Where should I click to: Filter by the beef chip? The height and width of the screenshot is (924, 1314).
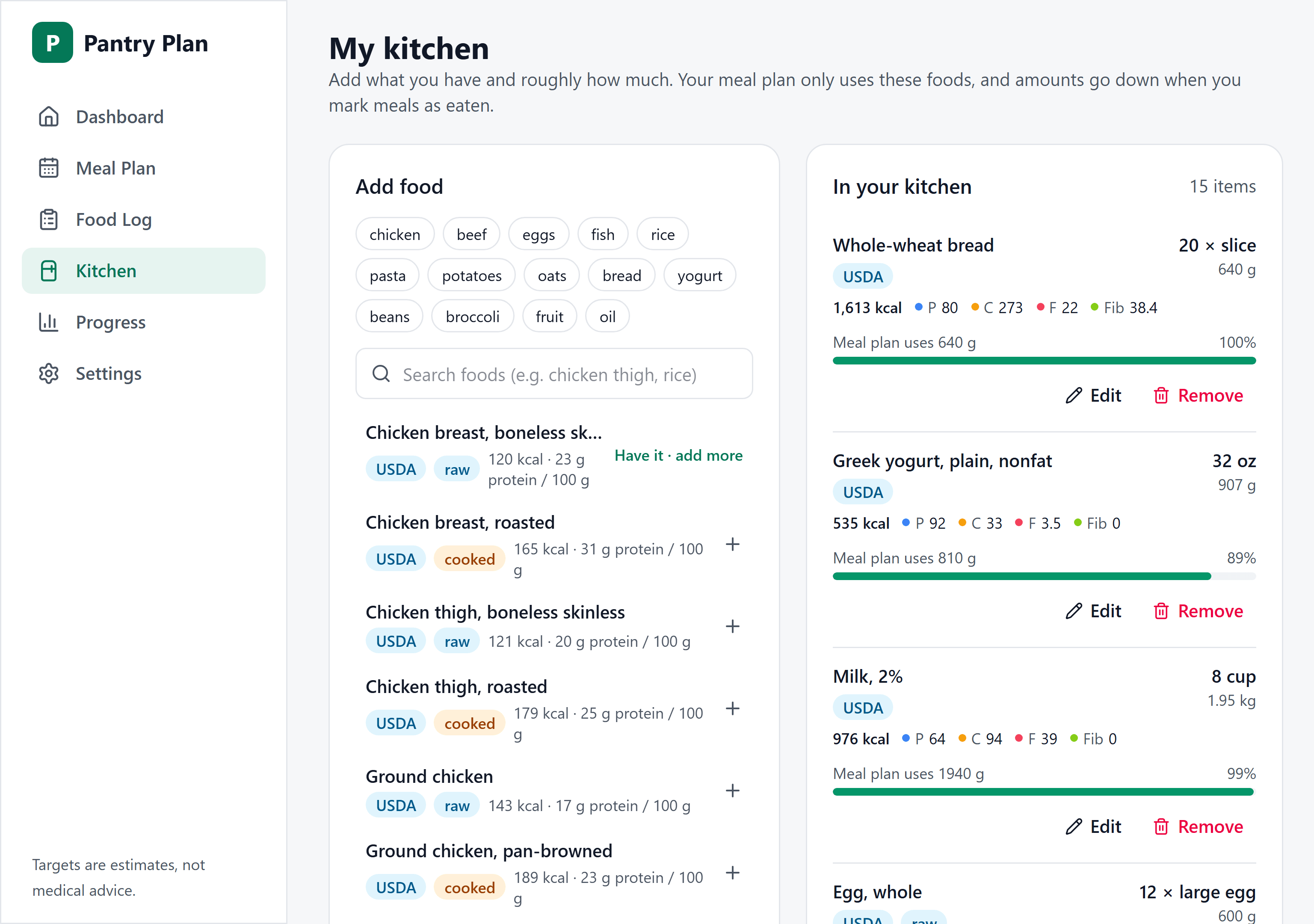[471, 234]
